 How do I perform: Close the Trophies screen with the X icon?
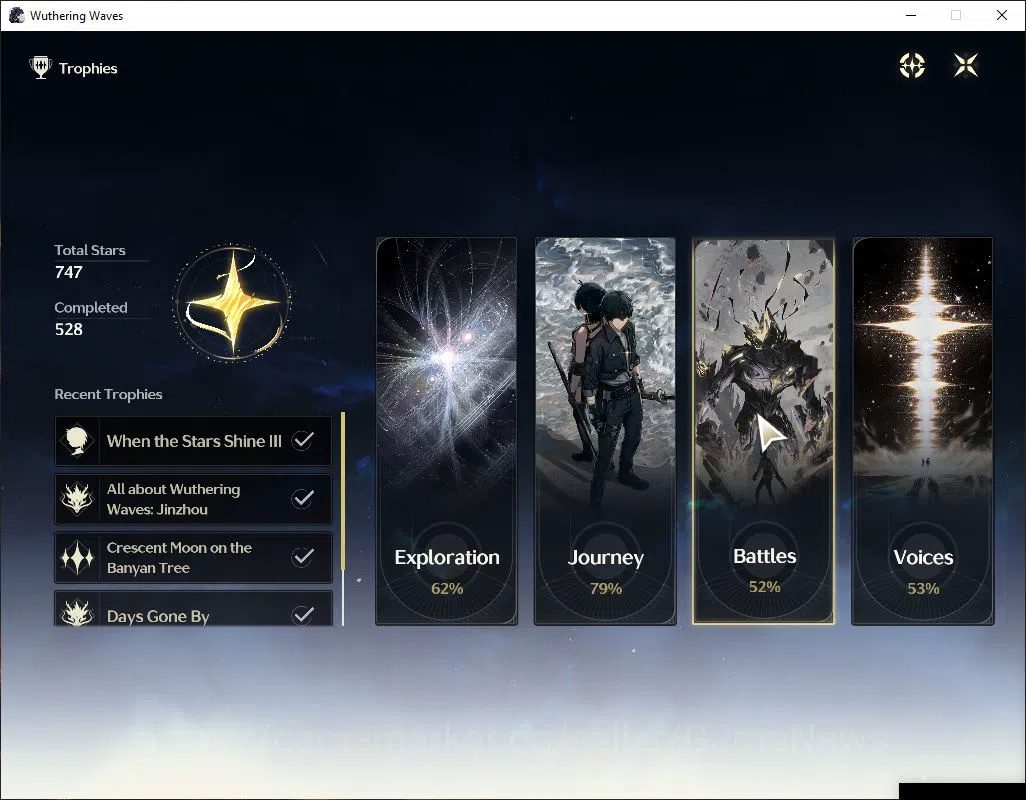pyautogui.click(x=966, y=65)
